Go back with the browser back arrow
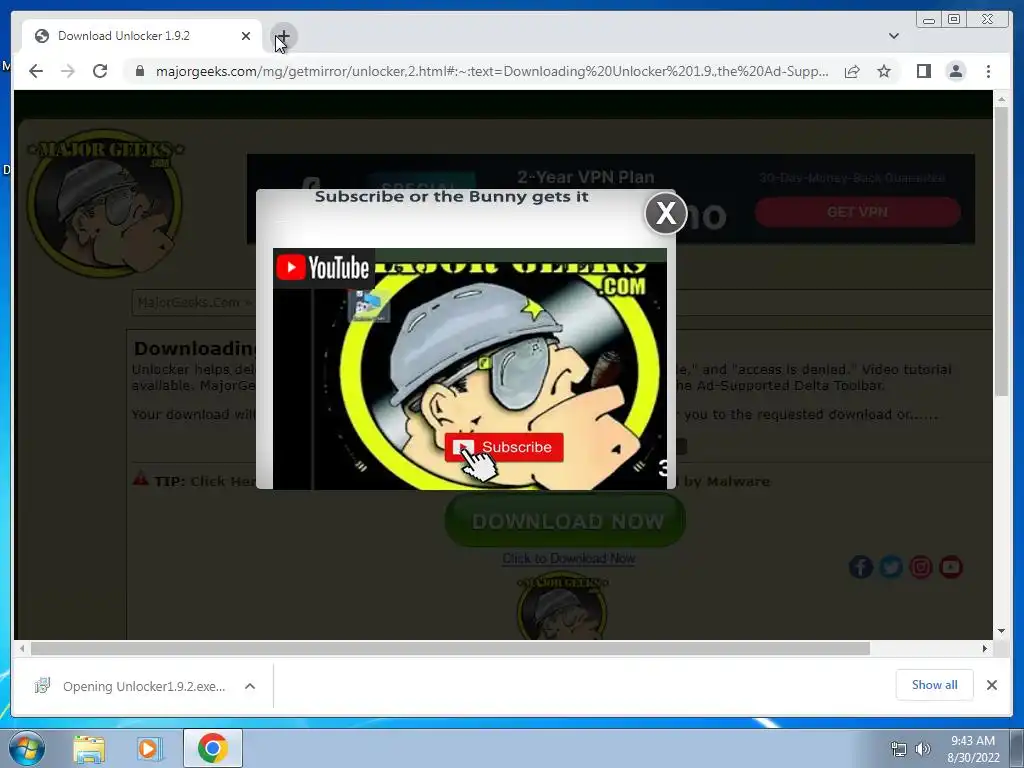This screenshot has width=1024, height=768. click(36, 71)
